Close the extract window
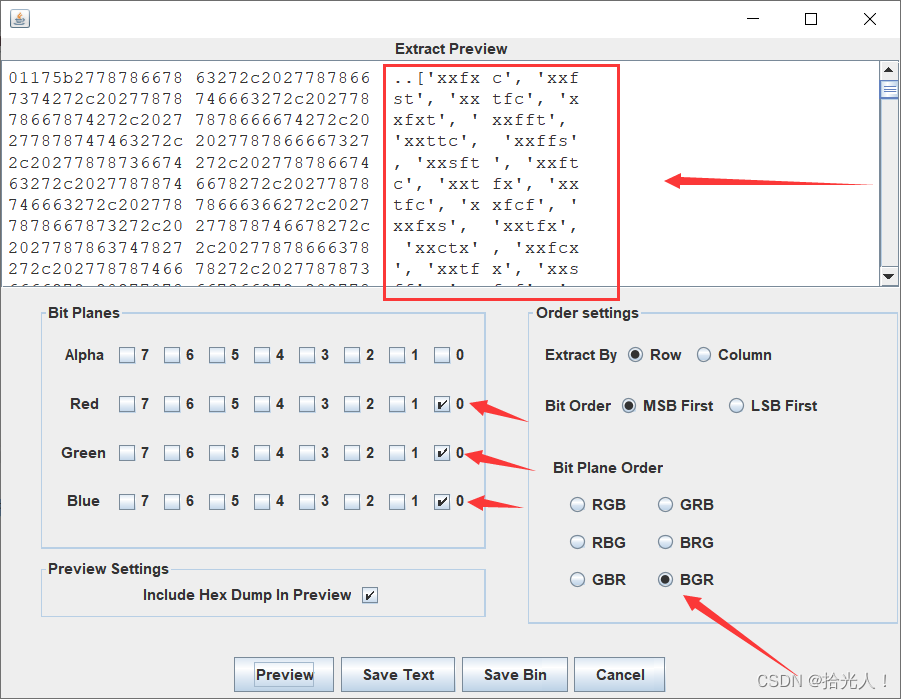The image size is (901, 699). 870,19
